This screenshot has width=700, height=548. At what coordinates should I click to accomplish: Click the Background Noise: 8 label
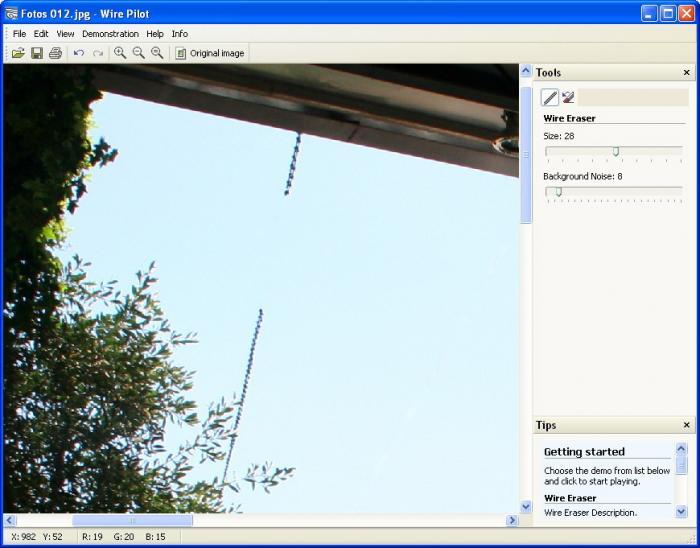(583, 176)
